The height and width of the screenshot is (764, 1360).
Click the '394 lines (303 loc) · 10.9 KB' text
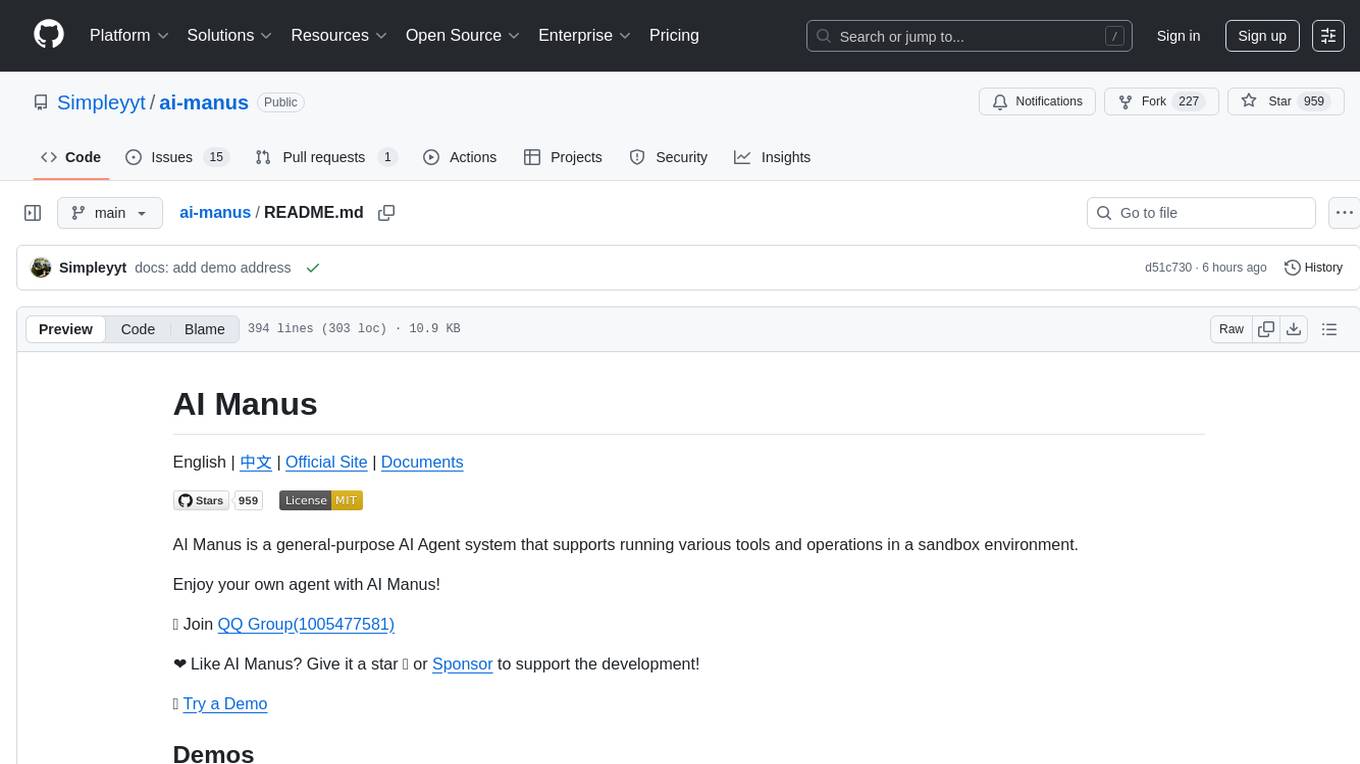coord(354,329)
